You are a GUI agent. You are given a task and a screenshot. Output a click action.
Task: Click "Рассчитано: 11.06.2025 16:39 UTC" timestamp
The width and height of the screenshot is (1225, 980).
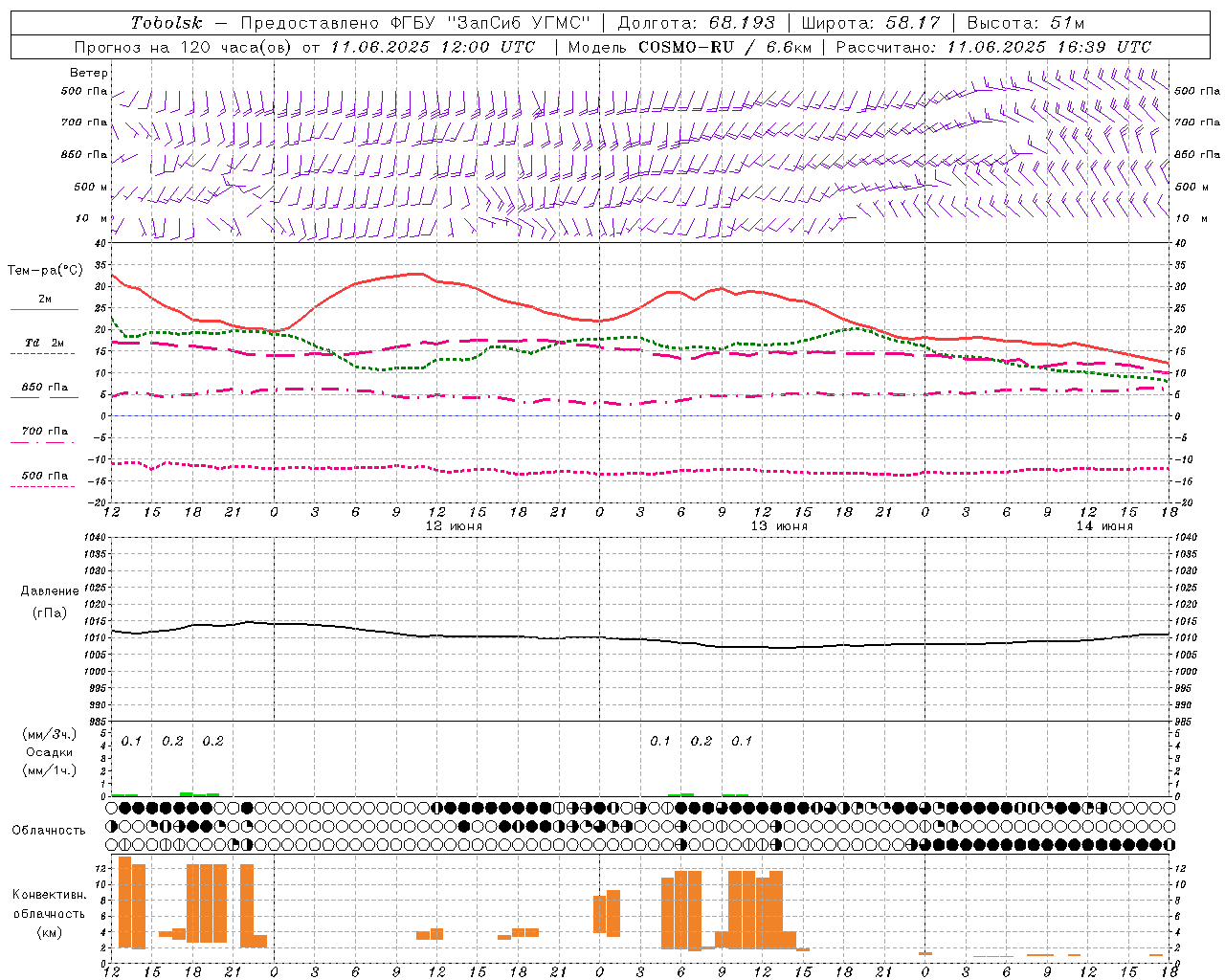point(993,47)
